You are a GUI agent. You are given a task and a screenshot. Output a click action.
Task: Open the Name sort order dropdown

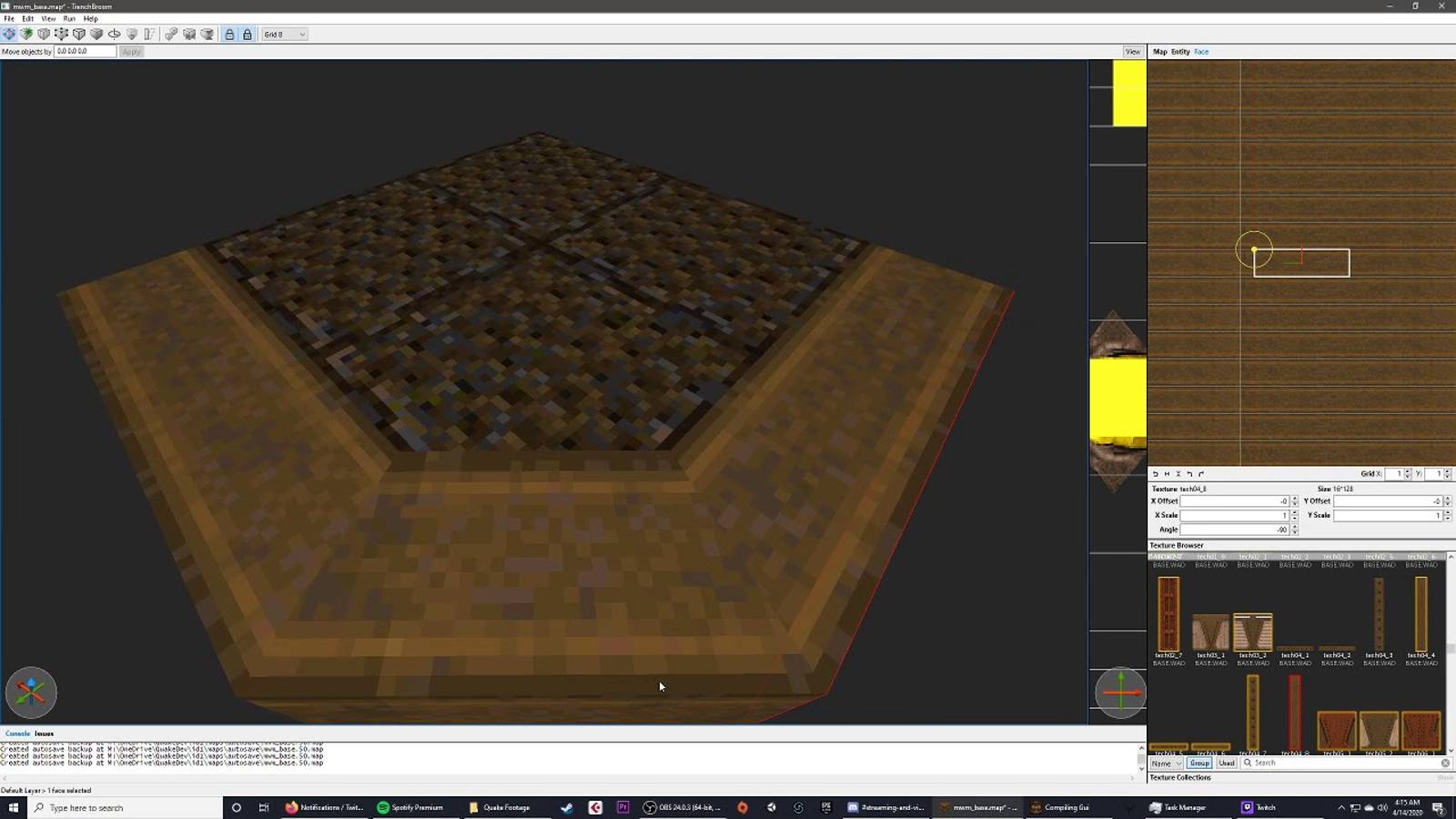click(x=1167, y=763)
